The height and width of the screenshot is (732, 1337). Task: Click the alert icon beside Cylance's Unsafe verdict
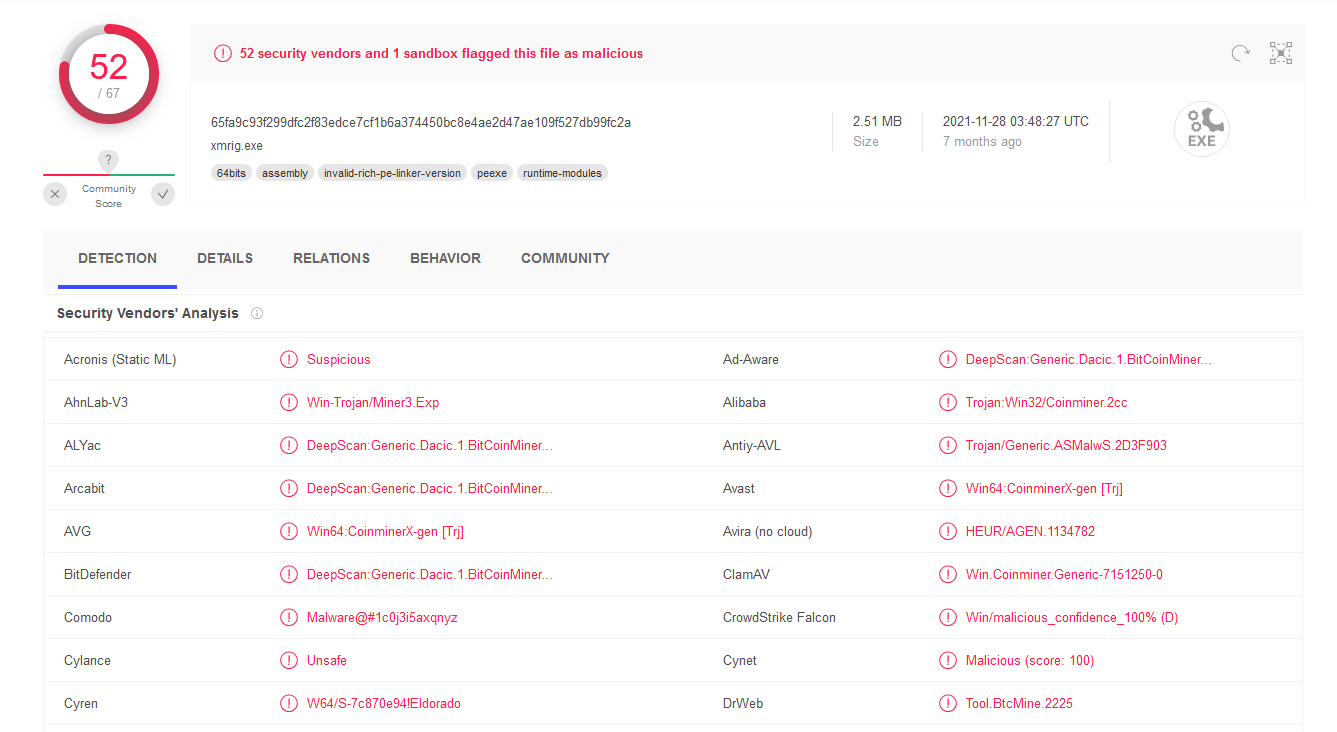289,660
